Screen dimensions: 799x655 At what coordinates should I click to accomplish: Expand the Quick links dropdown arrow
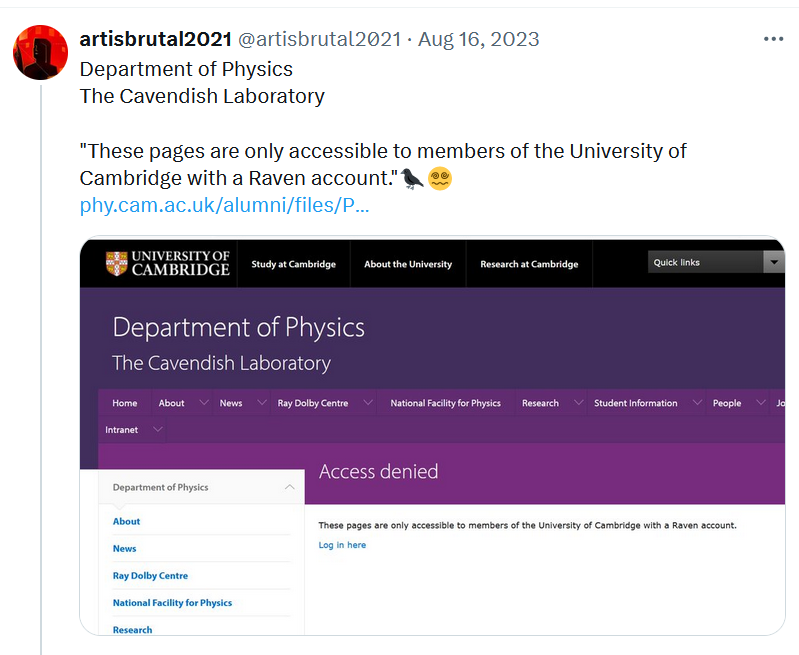774,262
